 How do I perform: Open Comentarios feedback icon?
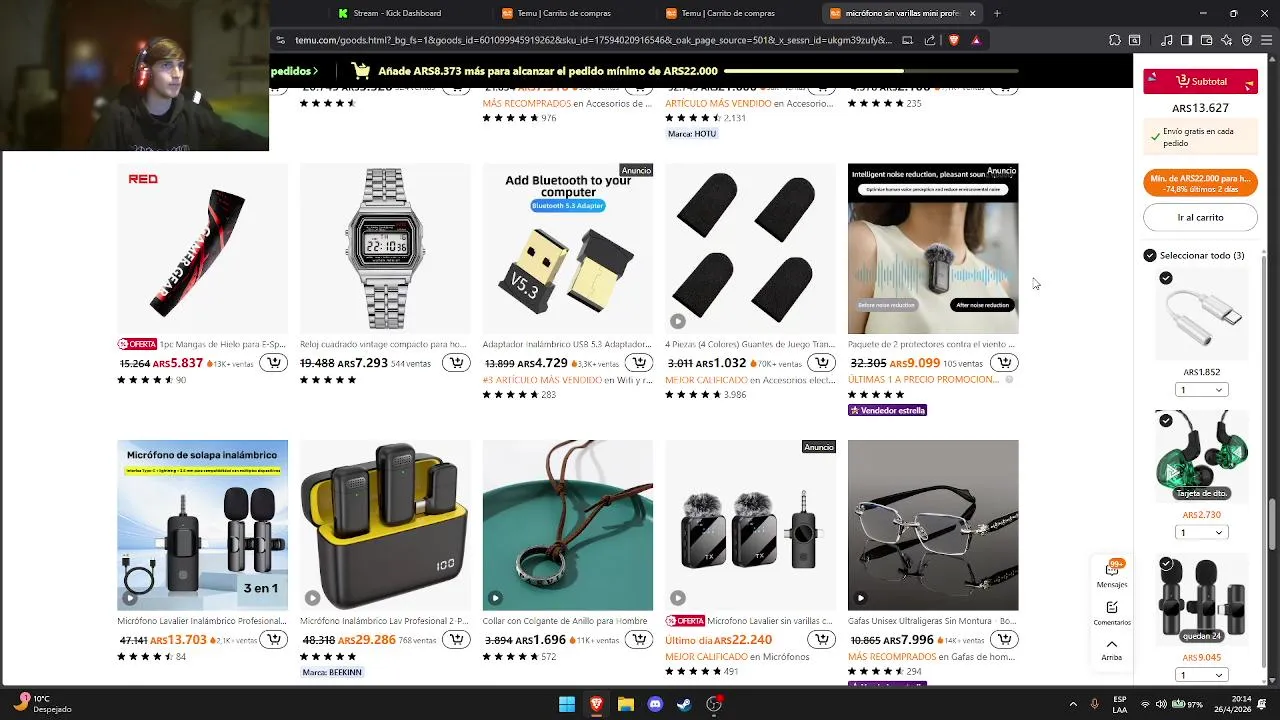[1112, 612]
